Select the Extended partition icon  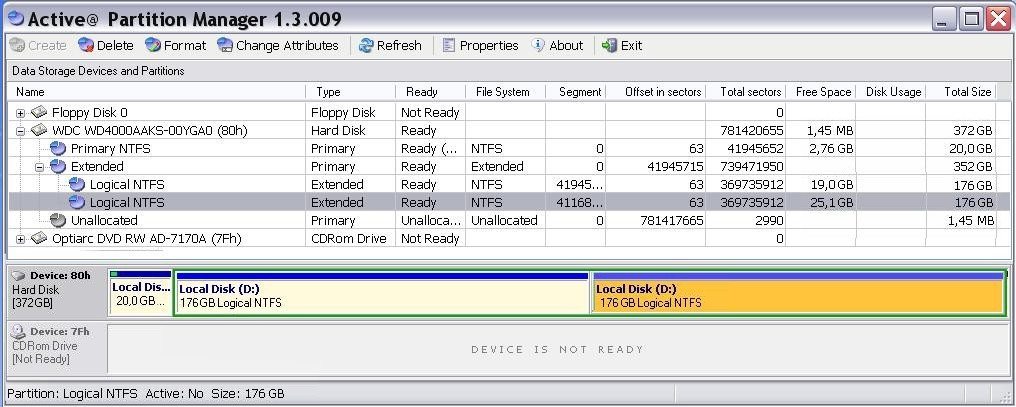58,167
